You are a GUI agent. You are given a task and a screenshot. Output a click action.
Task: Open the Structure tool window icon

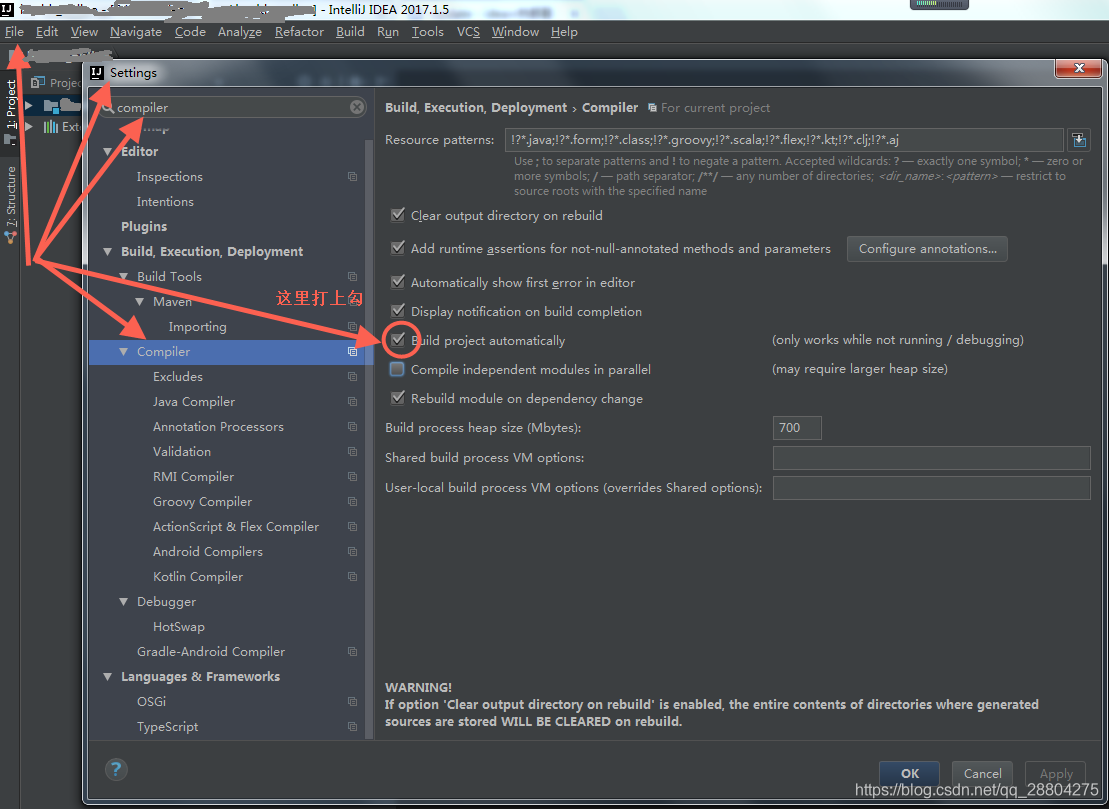click(11, 238)
